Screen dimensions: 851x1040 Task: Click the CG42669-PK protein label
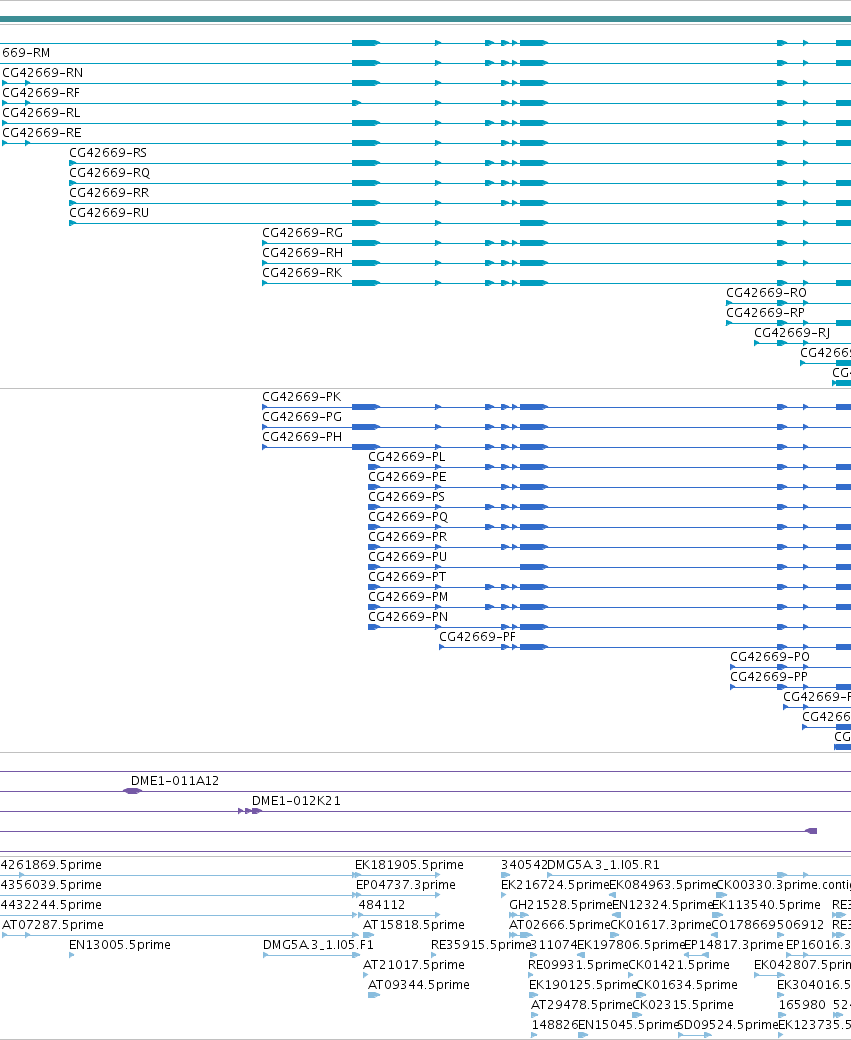302,397
